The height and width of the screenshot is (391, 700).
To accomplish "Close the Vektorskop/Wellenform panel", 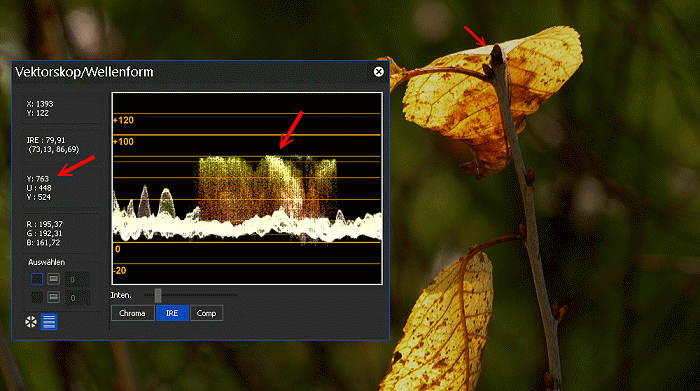I will (x=379, y=71).
